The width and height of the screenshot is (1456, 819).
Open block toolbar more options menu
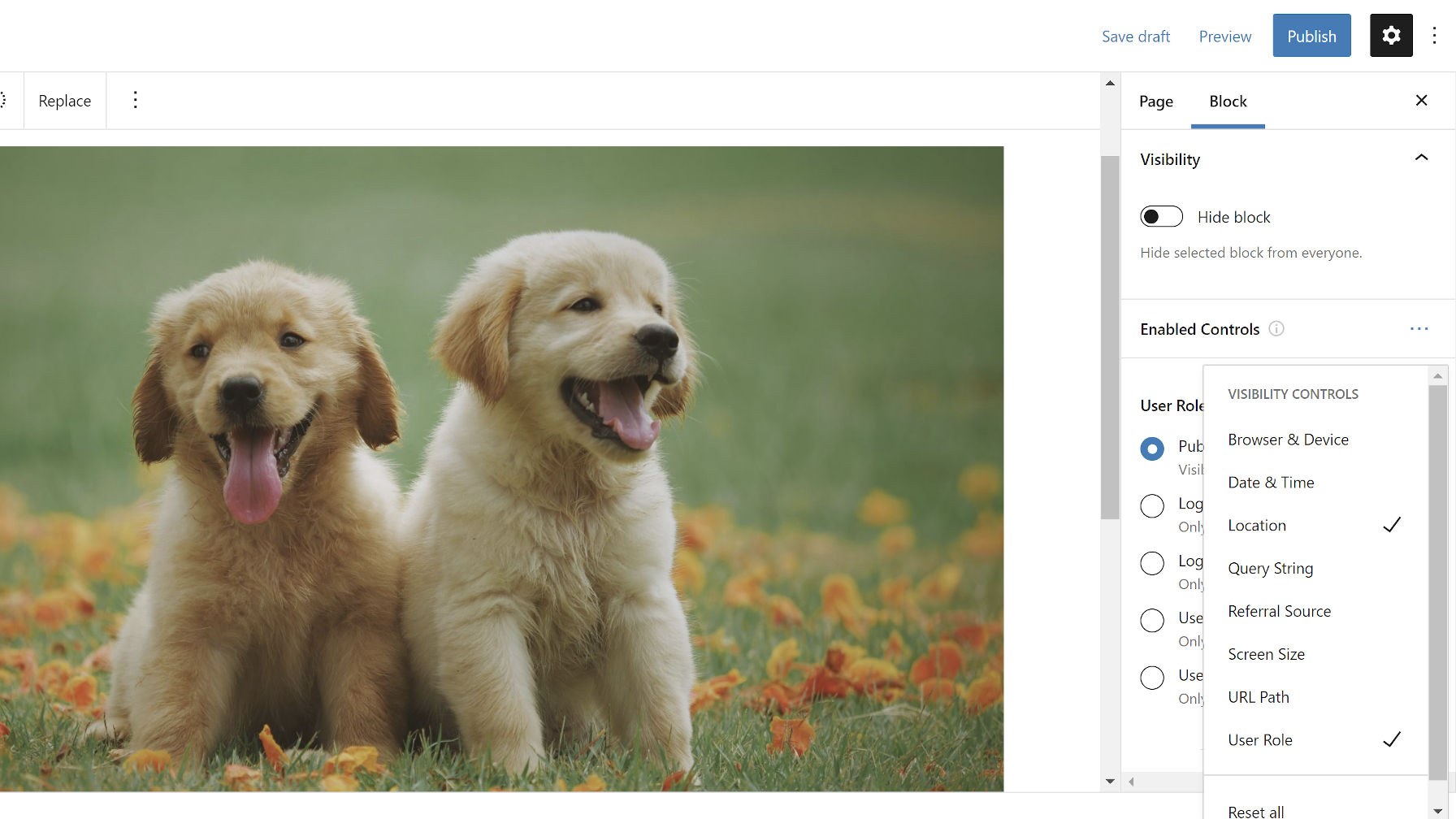[135, 100]
